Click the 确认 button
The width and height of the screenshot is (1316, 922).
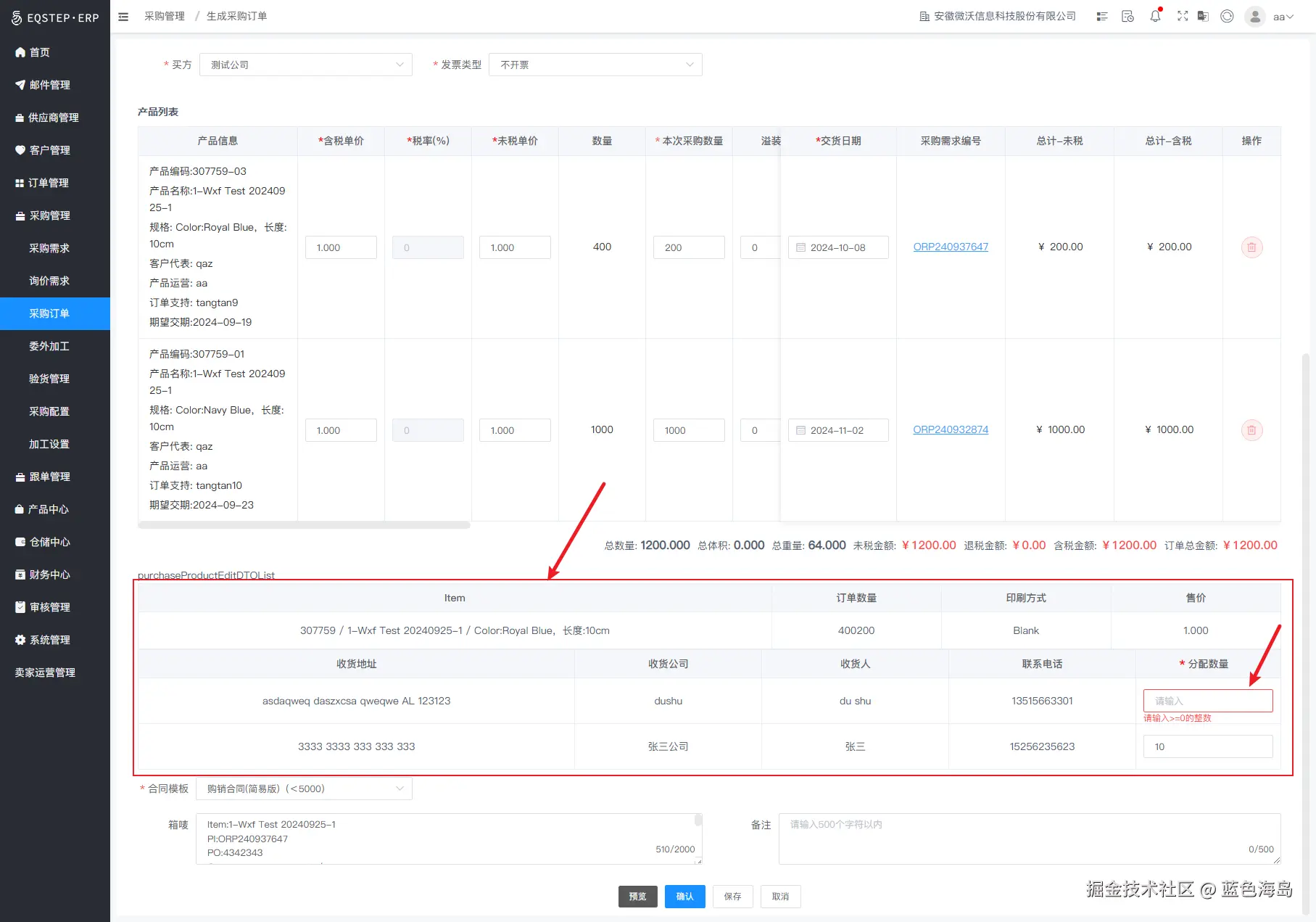pos(685,897)
